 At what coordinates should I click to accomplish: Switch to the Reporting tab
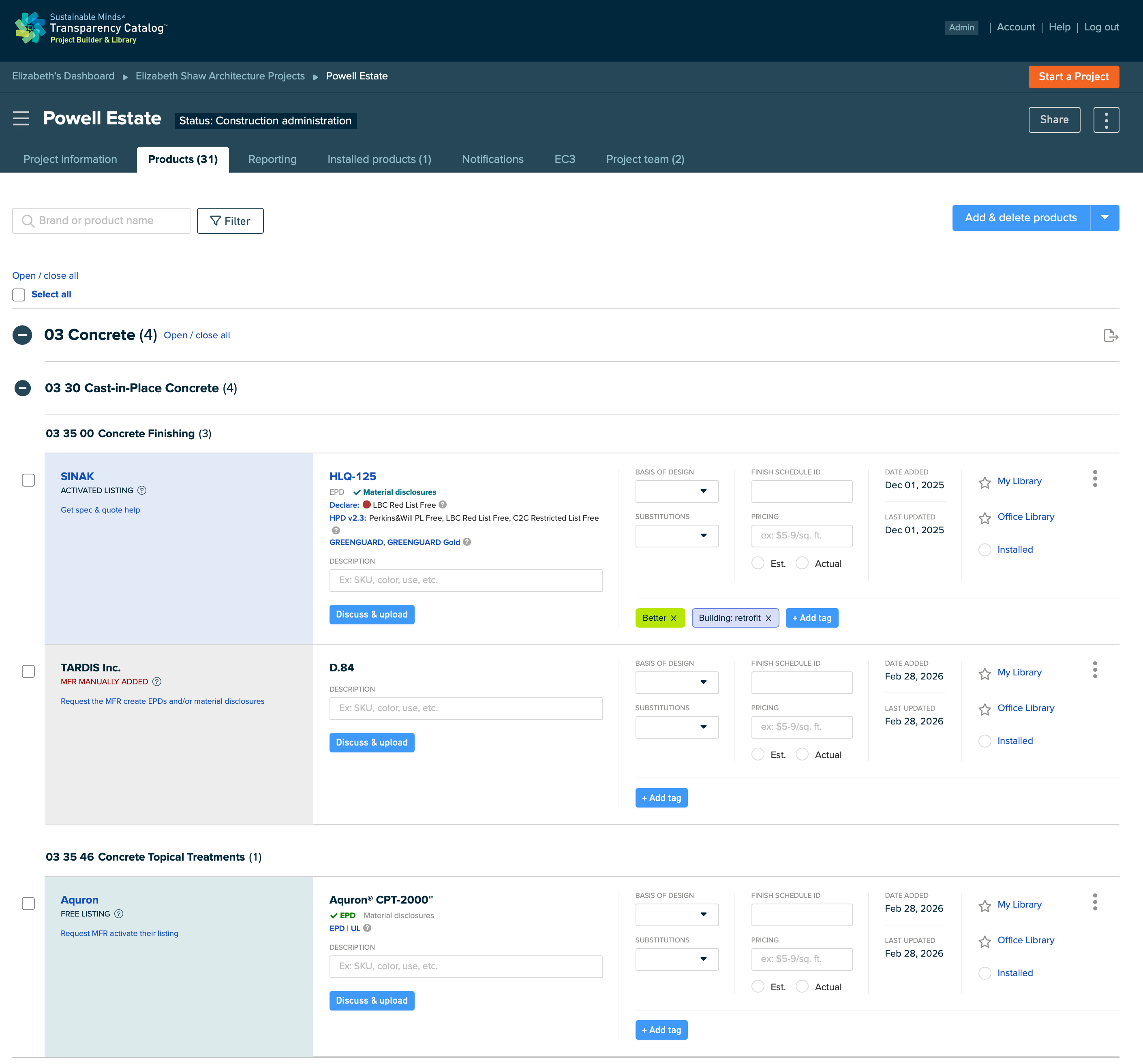pyautogui.click(x=272, y=159)
